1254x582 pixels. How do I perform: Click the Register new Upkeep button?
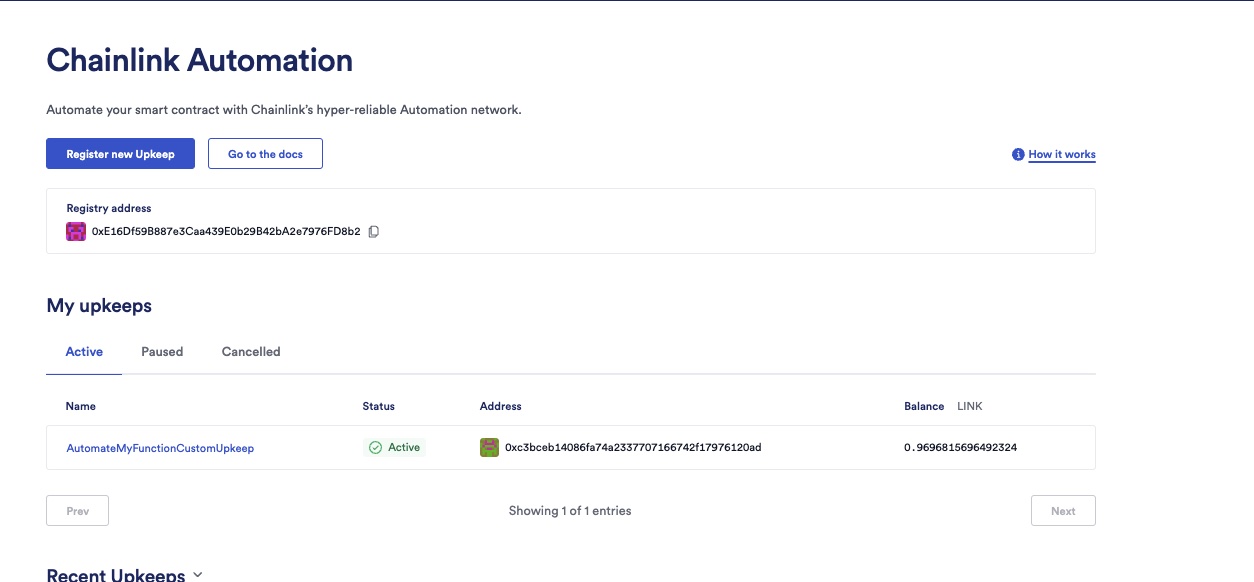[x=120, y=154]
